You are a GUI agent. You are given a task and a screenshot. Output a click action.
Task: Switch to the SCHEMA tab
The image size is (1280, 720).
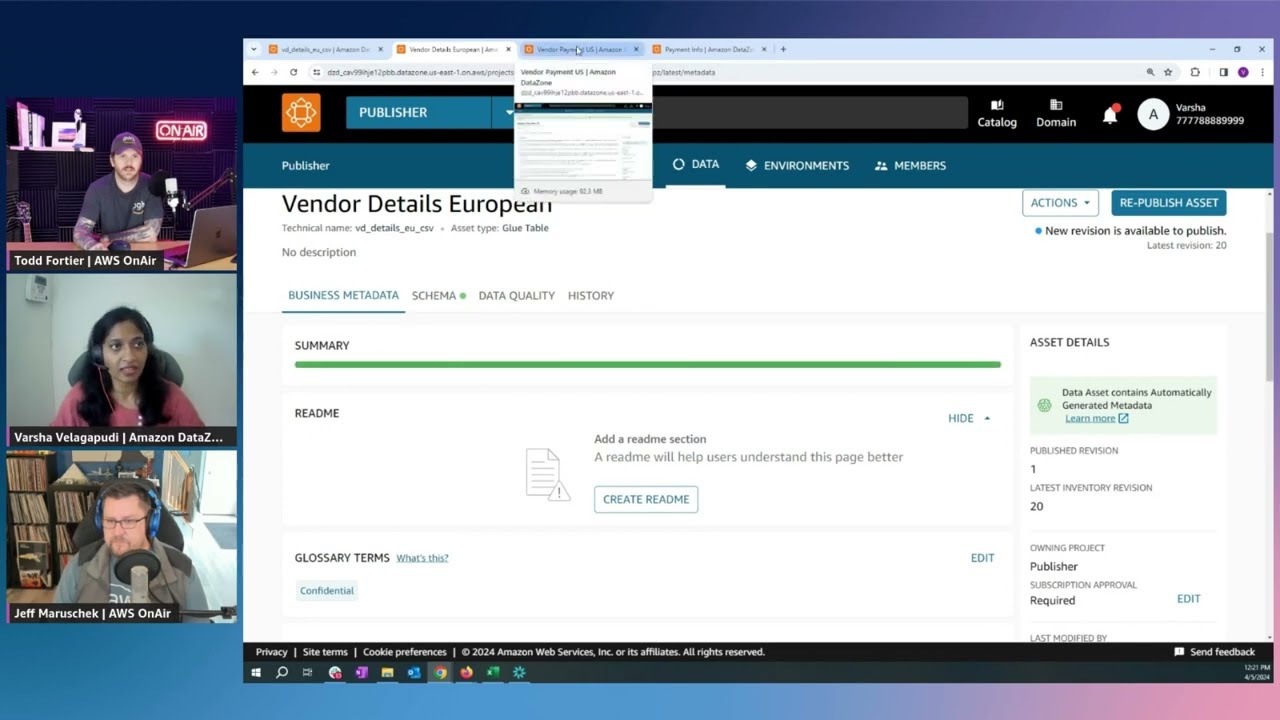pos(438,296)
